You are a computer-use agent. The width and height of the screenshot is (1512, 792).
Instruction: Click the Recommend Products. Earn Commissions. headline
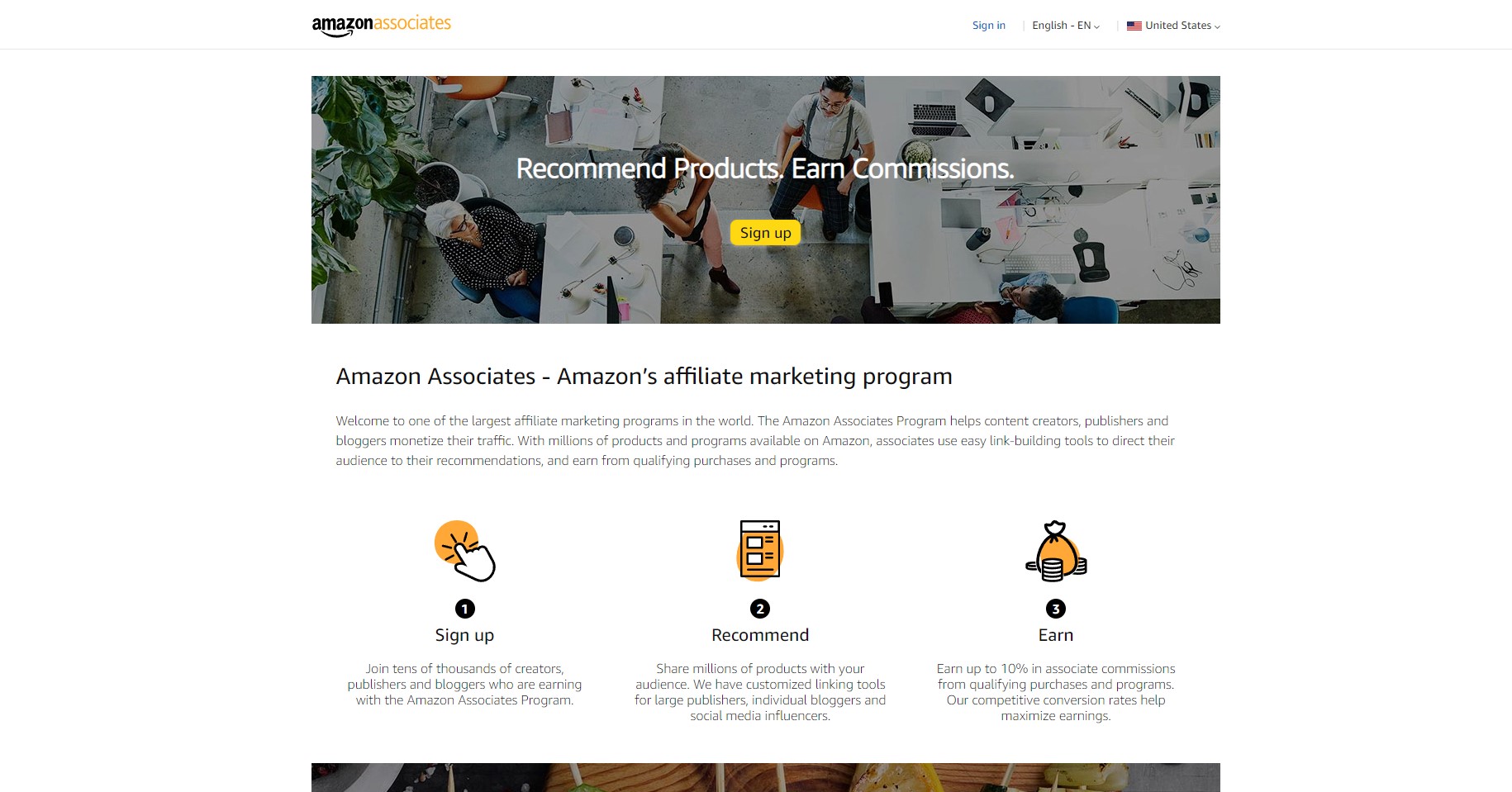coord(765,168)
